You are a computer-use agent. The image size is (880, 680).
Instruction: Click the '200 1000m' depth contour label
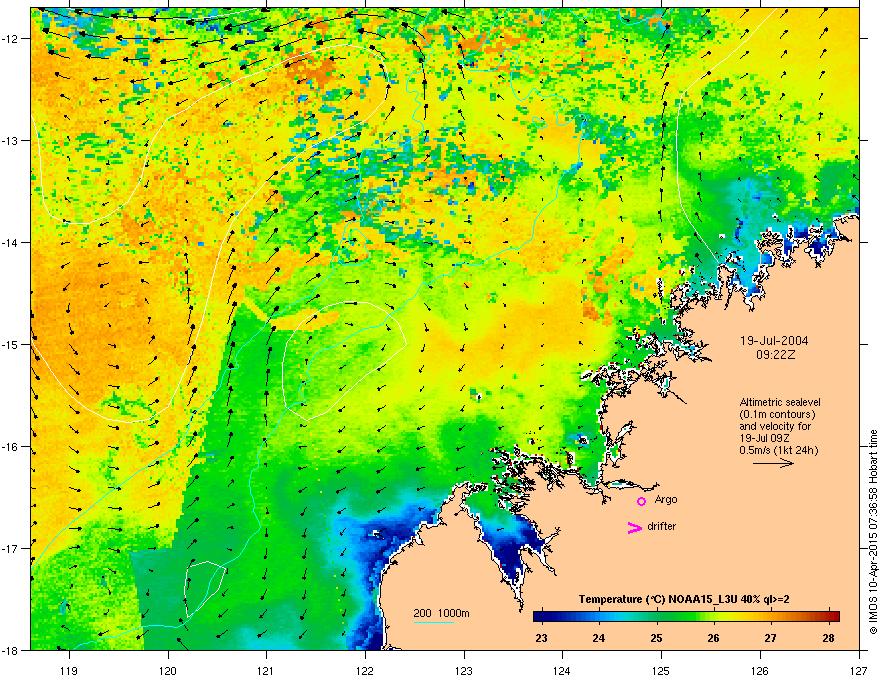[441, 613]
